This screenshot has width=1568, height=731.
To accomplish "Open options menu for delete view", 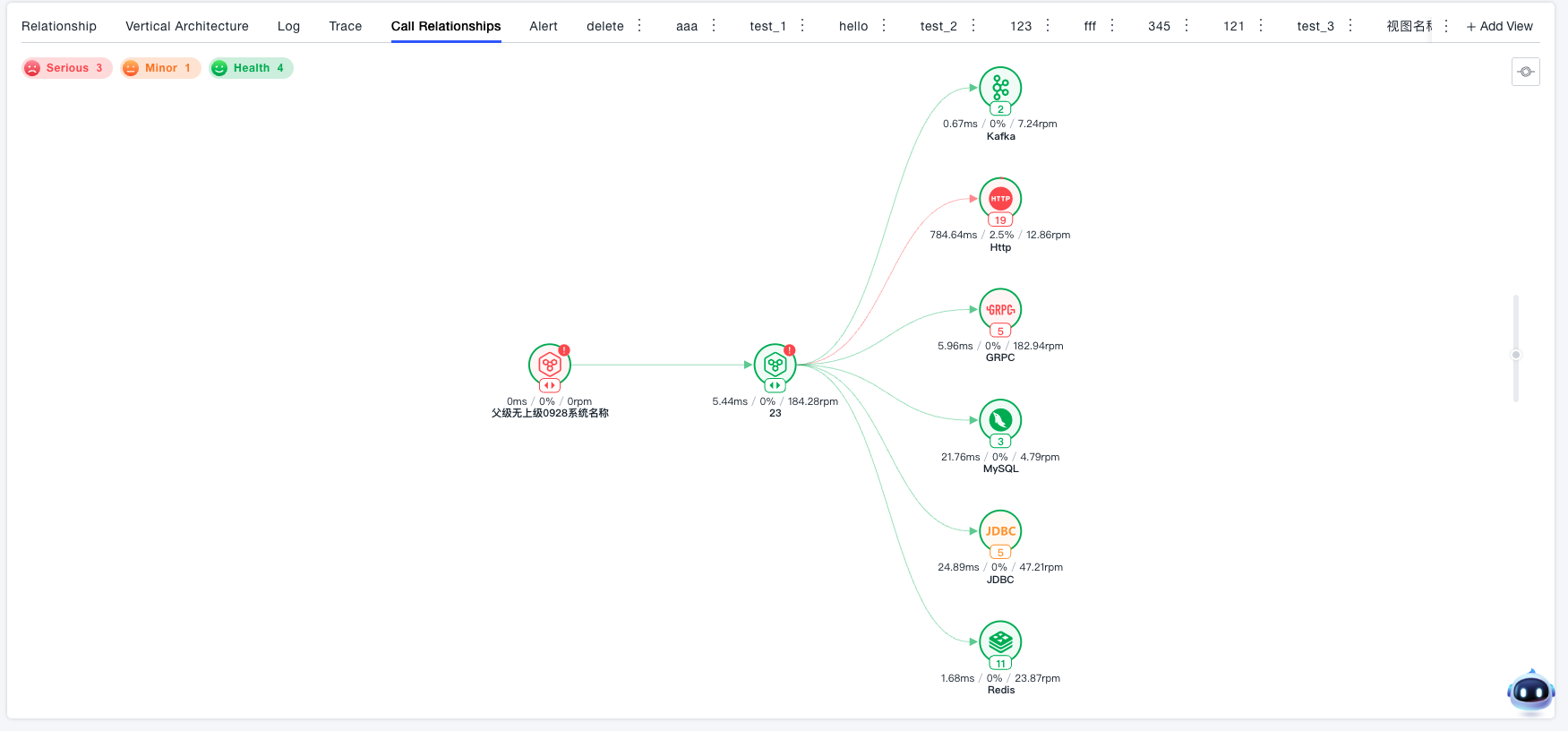I will click(639, 26).
